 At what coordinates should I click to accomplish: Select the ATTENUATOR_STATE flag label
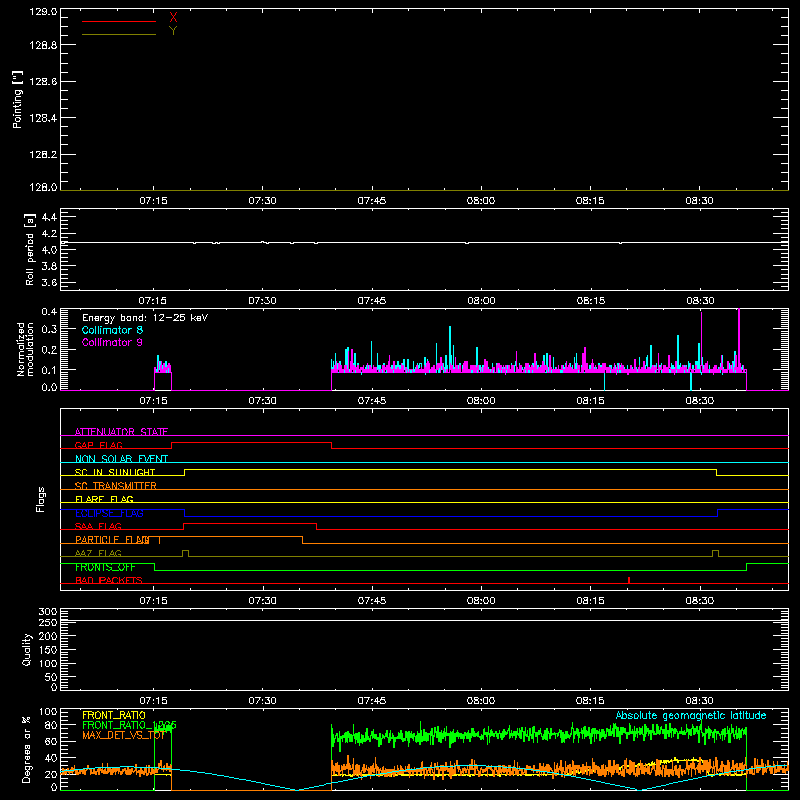121,432
